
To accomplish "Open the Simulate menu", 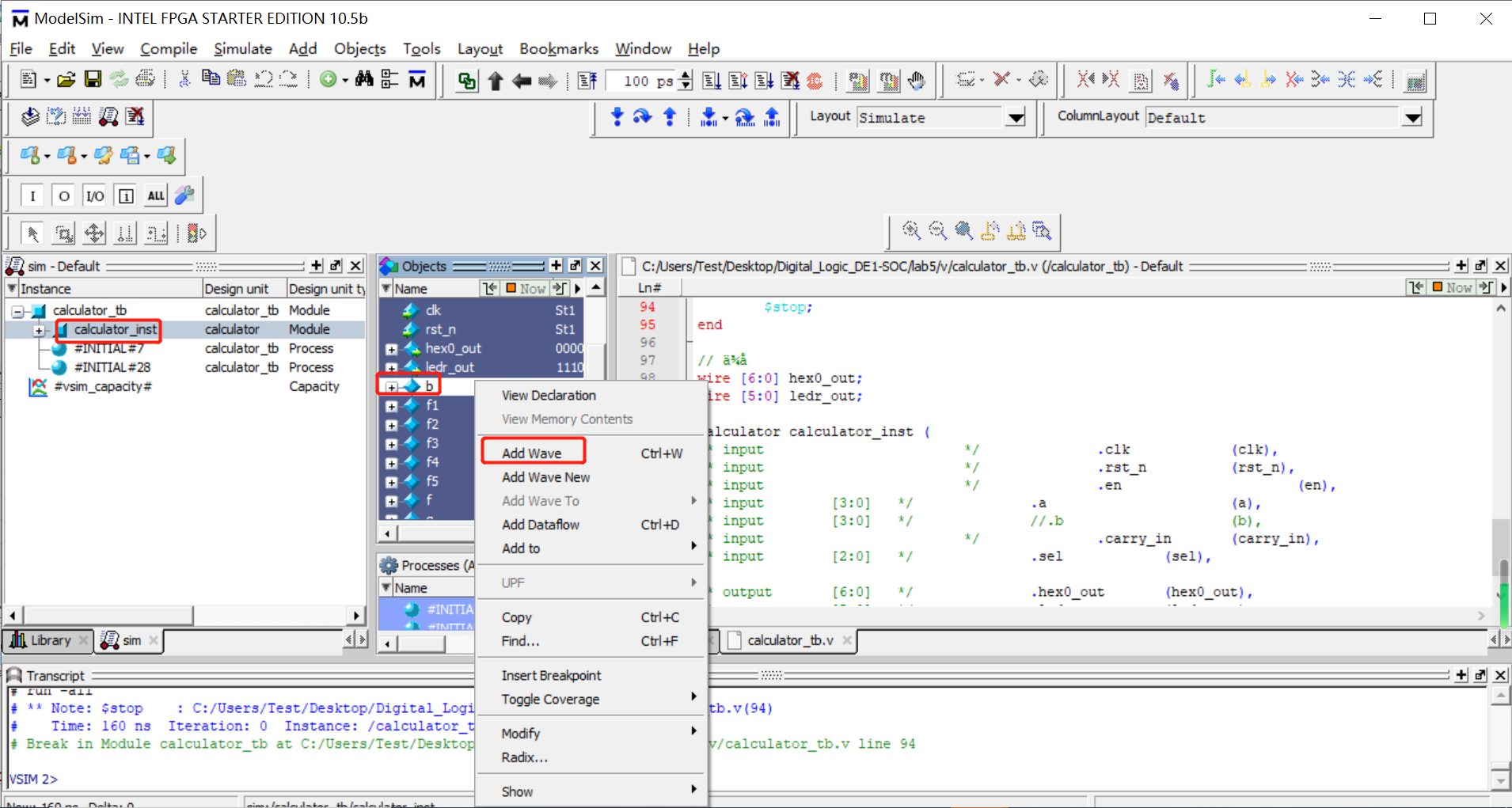I will [242, 49].
